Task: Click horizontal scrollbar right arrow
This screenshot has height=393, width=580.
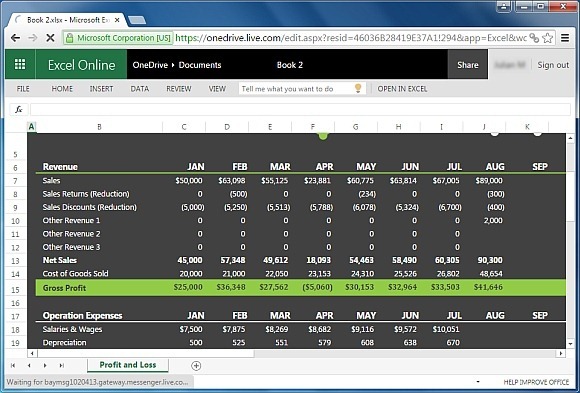Action: (561, 353)
